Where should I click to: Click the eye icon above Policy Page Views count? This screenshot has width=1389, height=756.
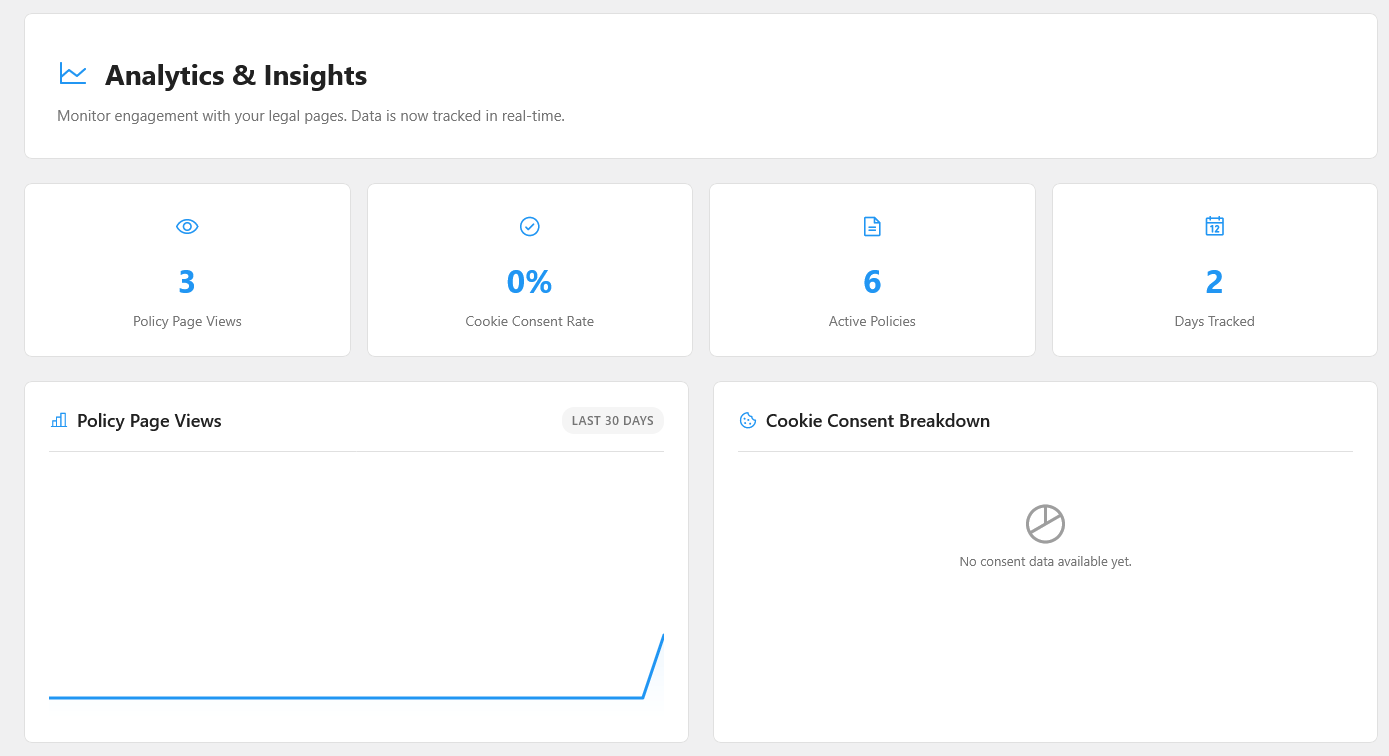(187, 226)
